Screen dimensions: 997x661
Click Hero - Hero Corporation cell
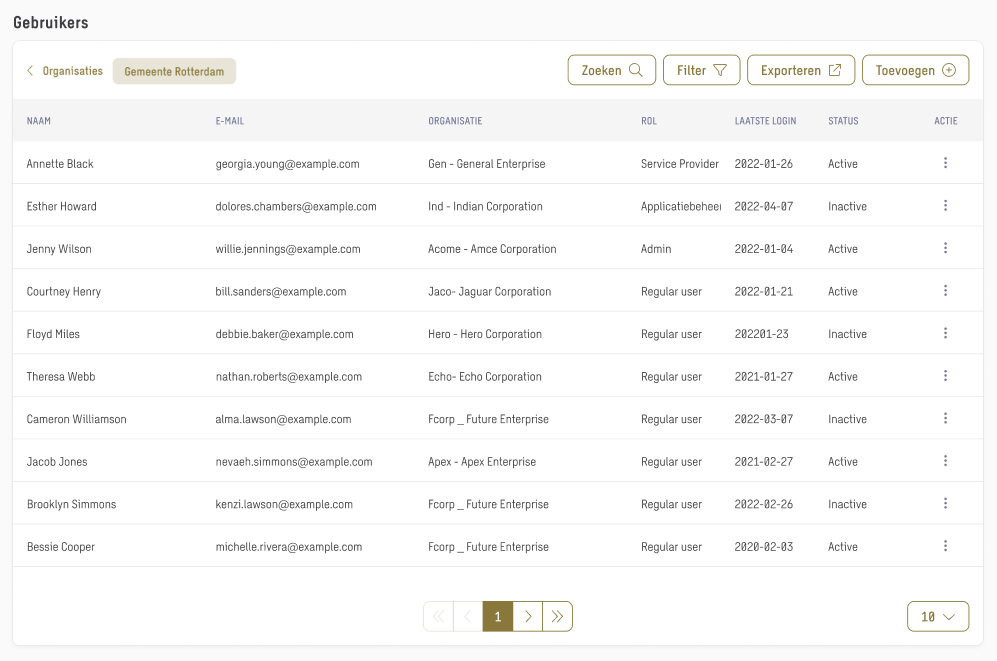485,334
